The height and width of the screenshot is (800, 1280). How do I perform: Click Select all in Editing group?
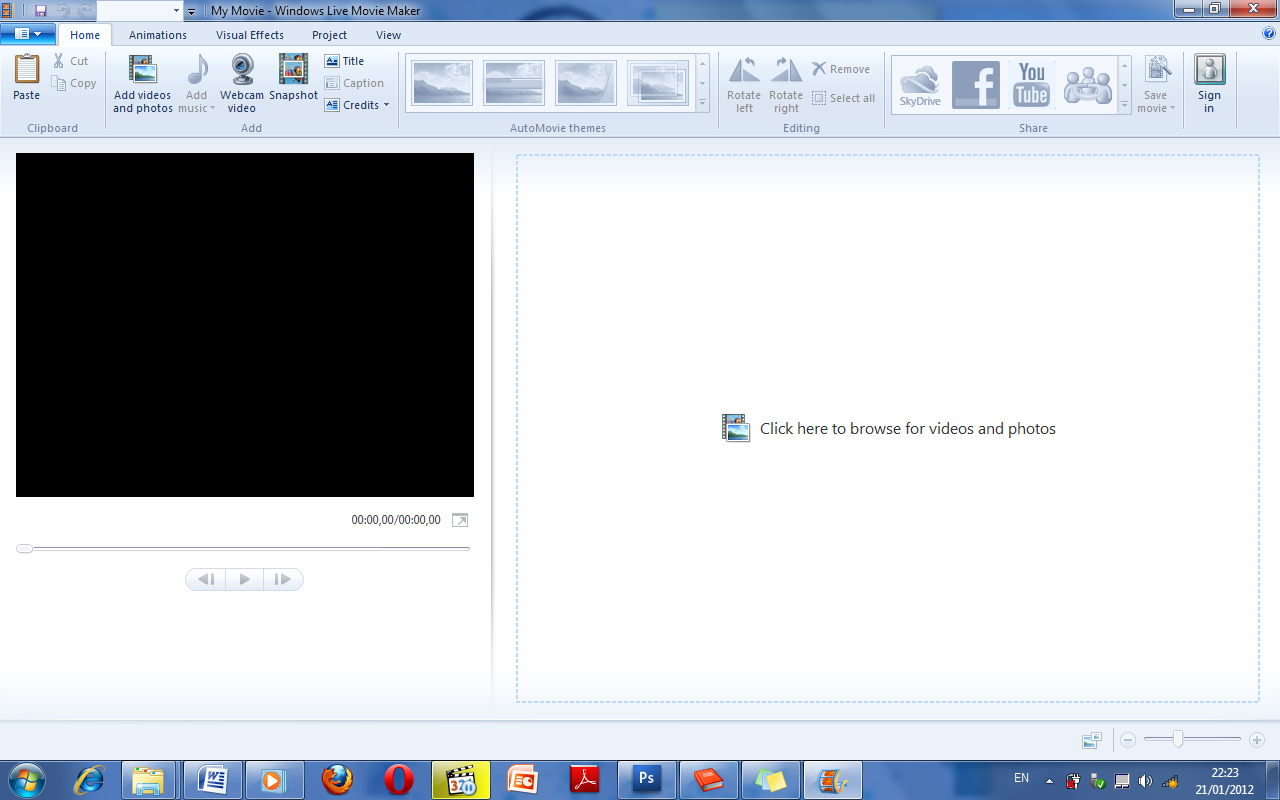coord(843,98)
